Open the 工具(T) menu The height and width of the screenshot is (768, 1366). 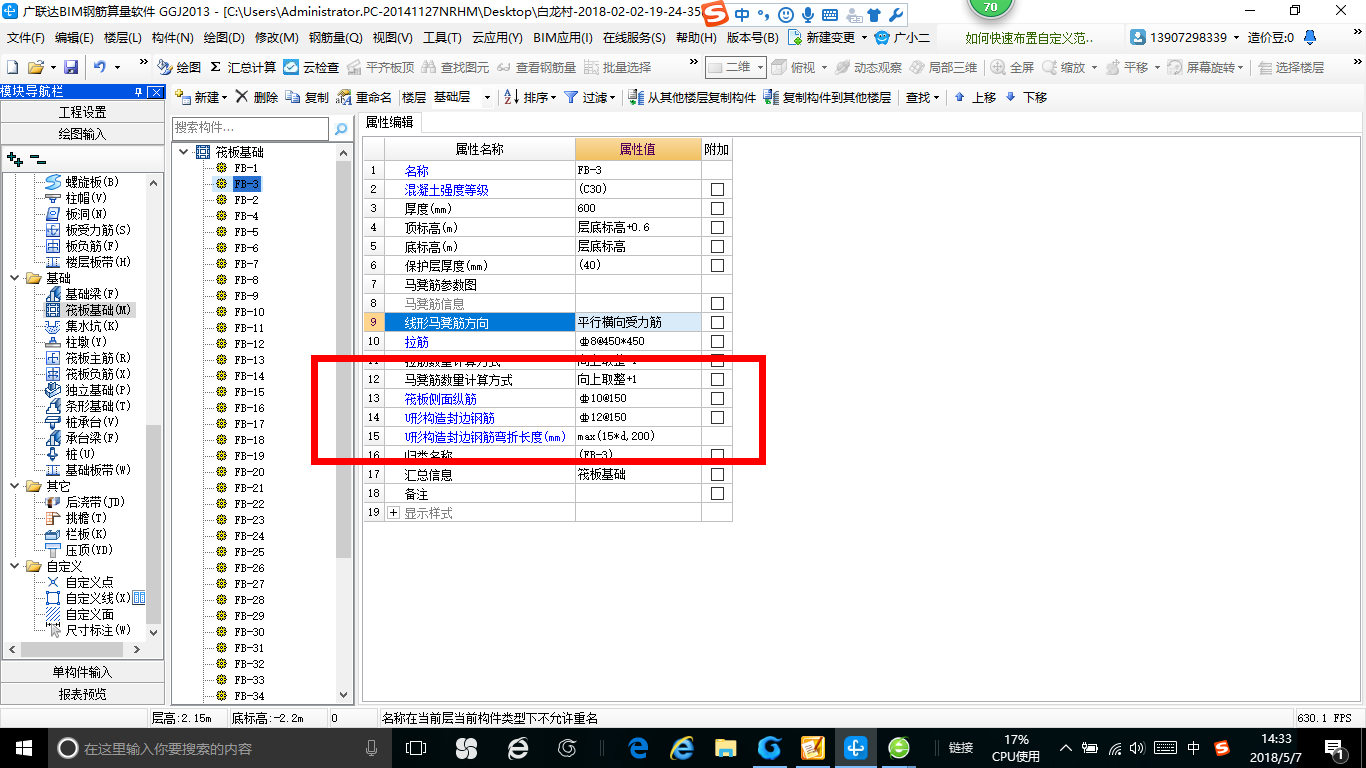pyautogui.click(x=443, y=38)
